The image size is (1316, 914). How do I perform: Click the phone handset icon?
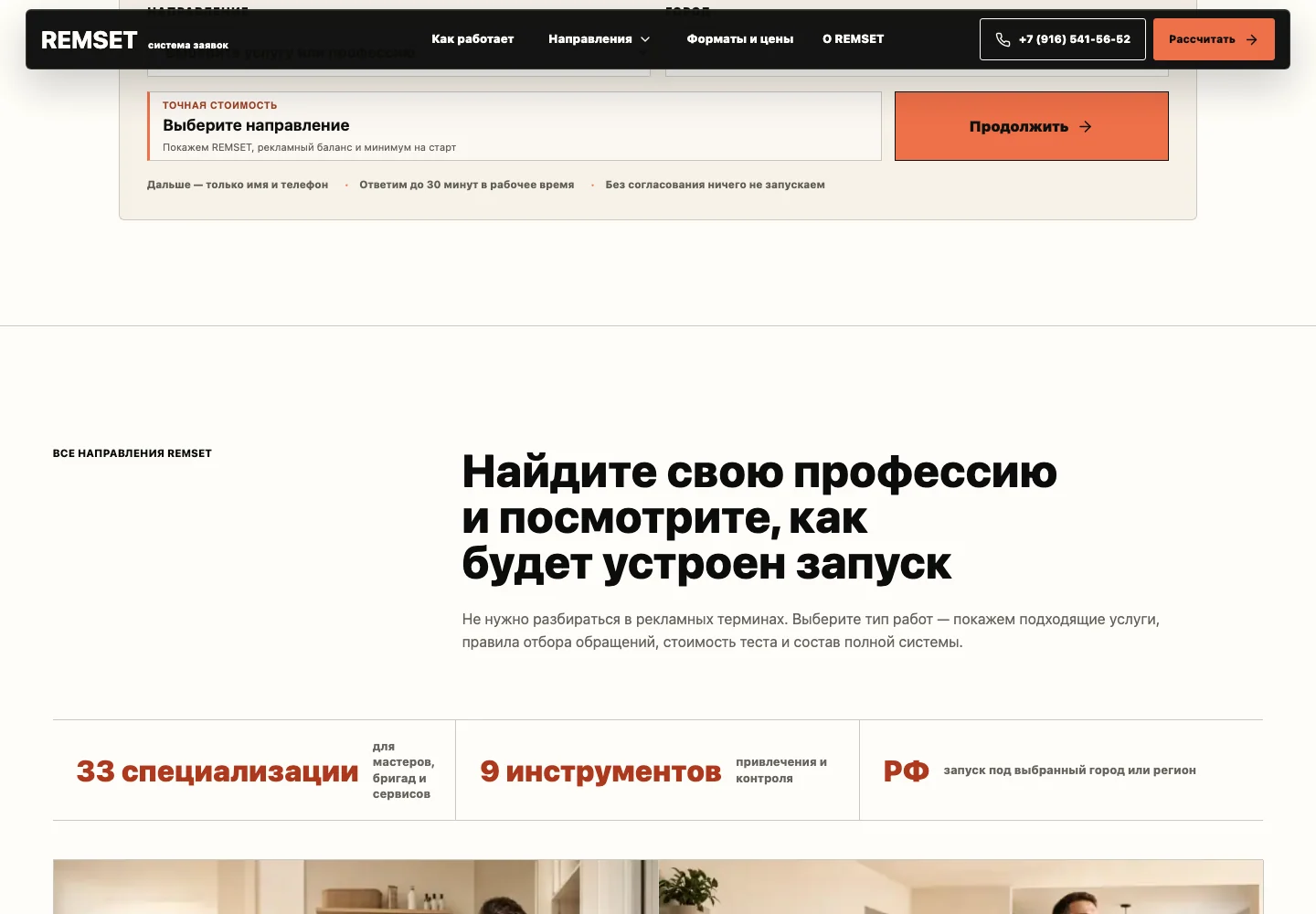click(x=1003, y=39)
